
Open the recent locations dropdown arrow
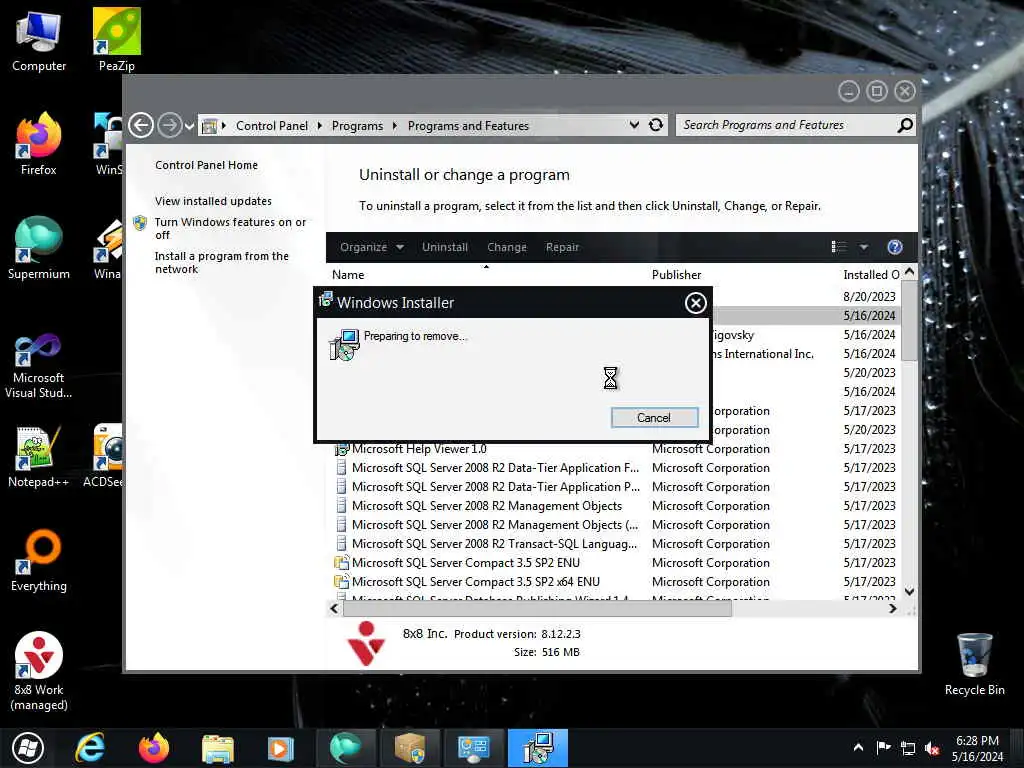189,126
